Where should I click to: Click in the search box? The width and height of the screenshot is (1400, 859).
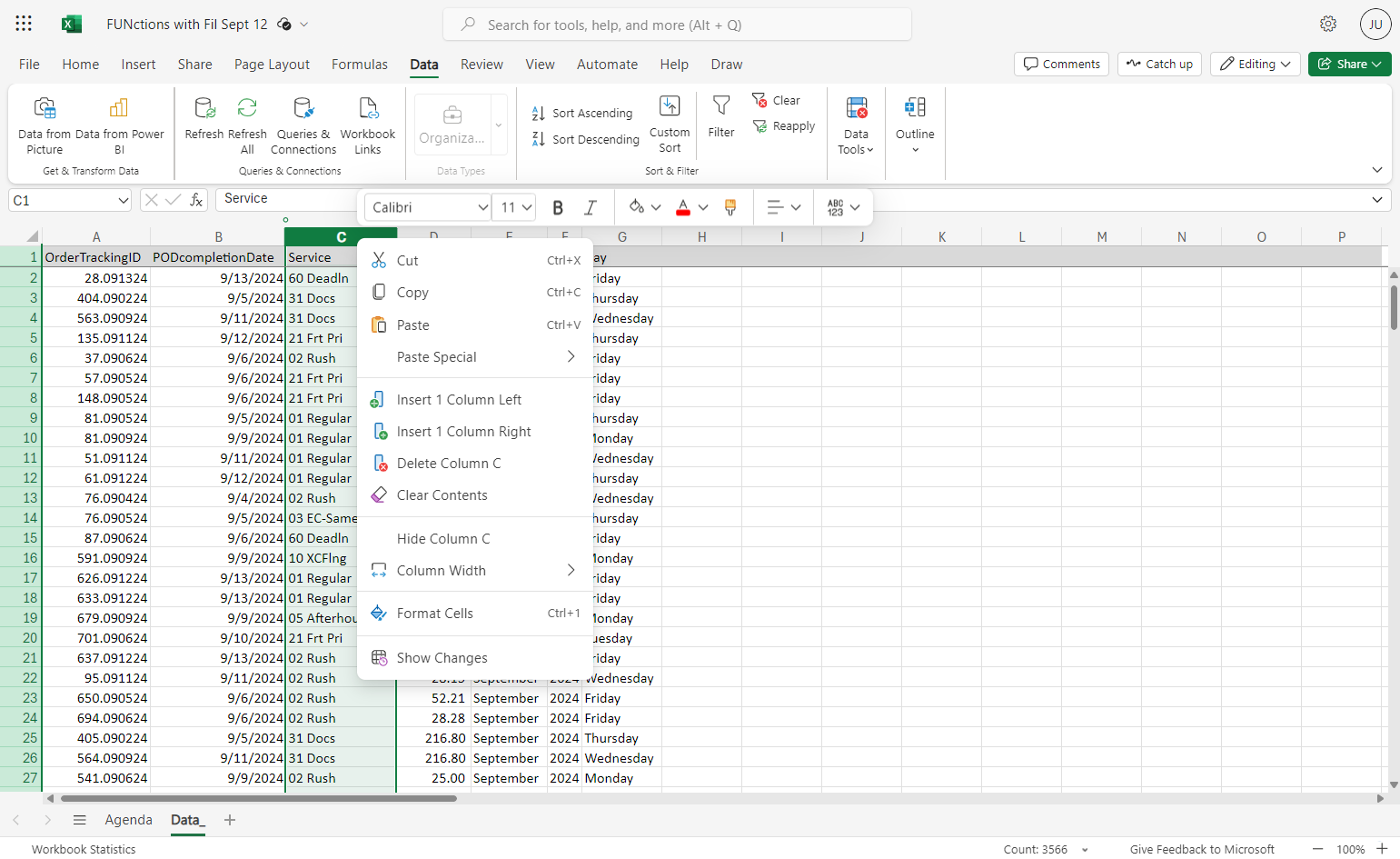click(x=677, y=25)
